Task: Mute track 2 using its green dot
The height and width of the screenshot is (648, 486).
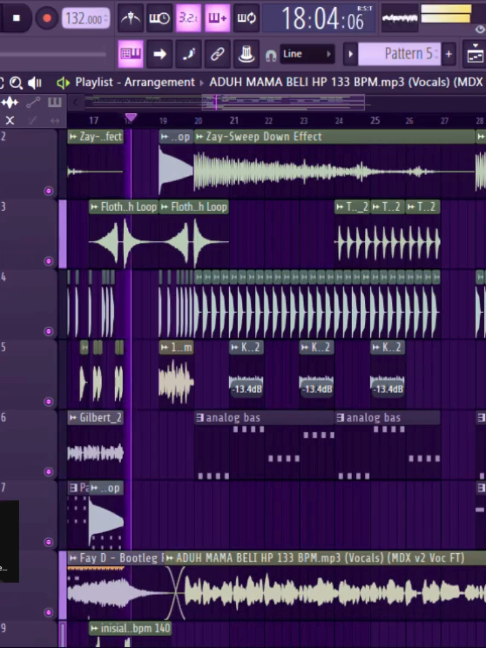Action: [48, 191]
